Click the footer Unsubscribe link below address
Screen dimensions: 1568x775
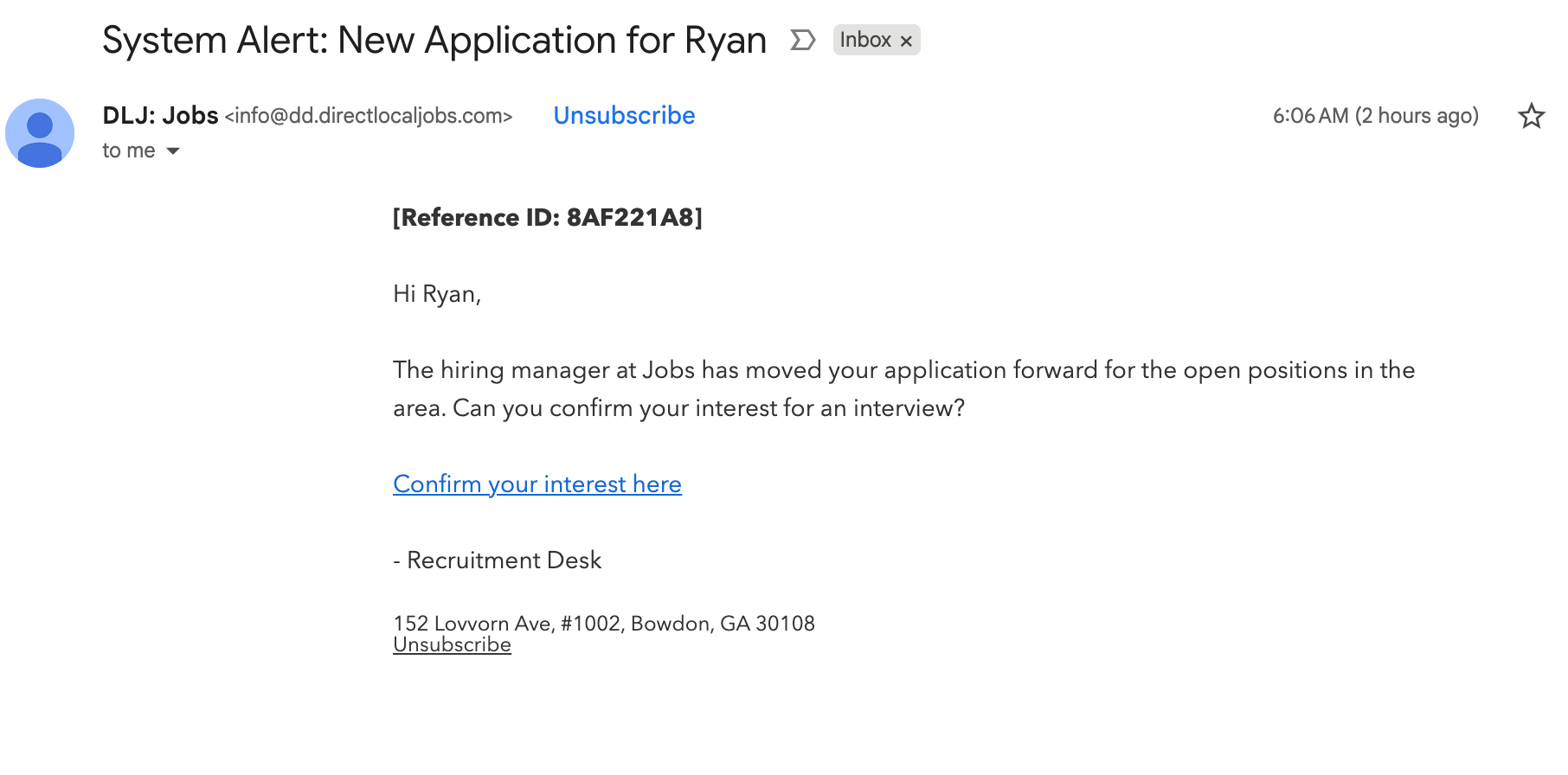(x=452, y=644)
